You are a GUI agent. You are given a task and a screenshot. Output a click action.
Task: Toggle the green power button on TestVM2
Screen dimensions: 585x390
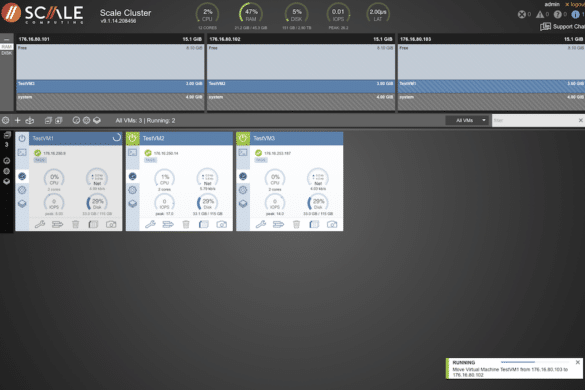coord(132,138)
